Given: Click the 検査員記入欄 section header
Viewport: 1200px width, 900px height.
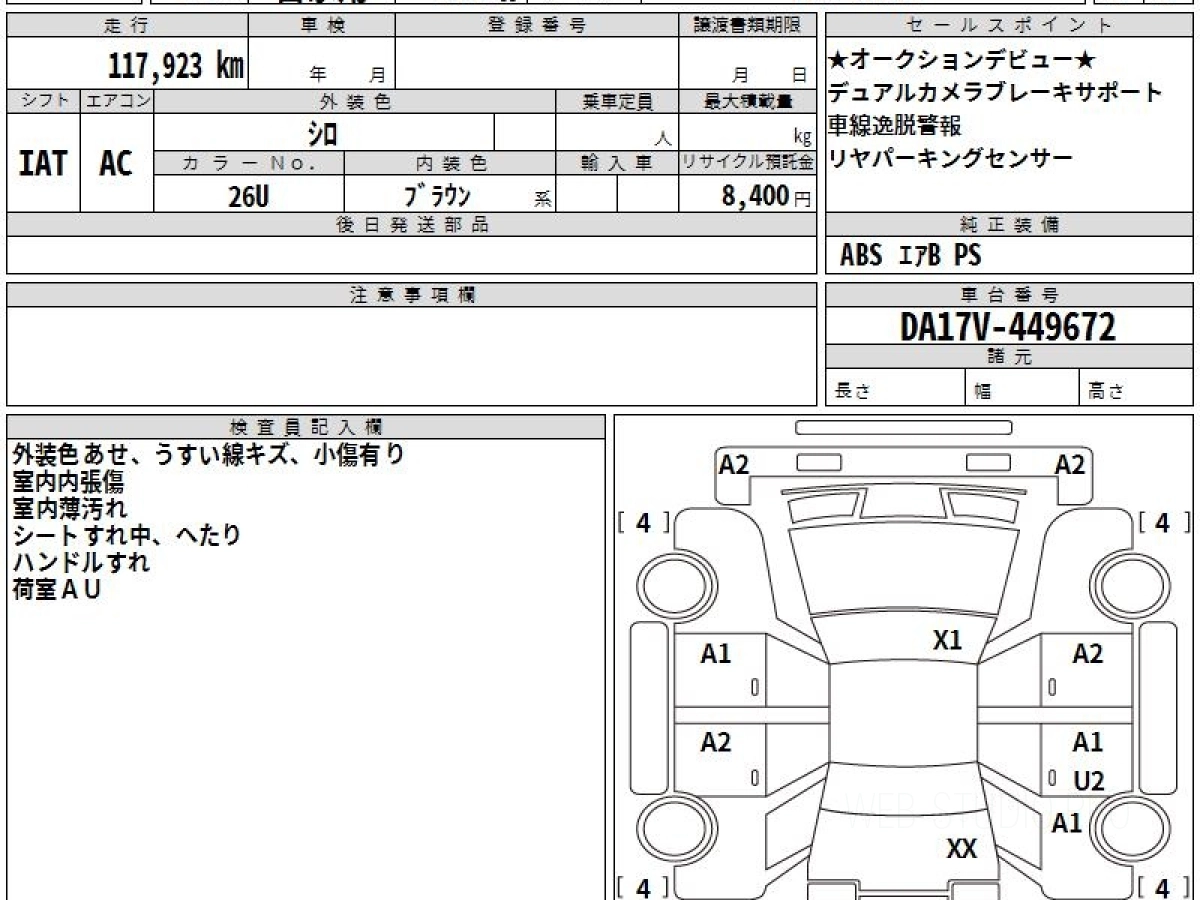Looking at the screenshot, I should tap(306, 426).
